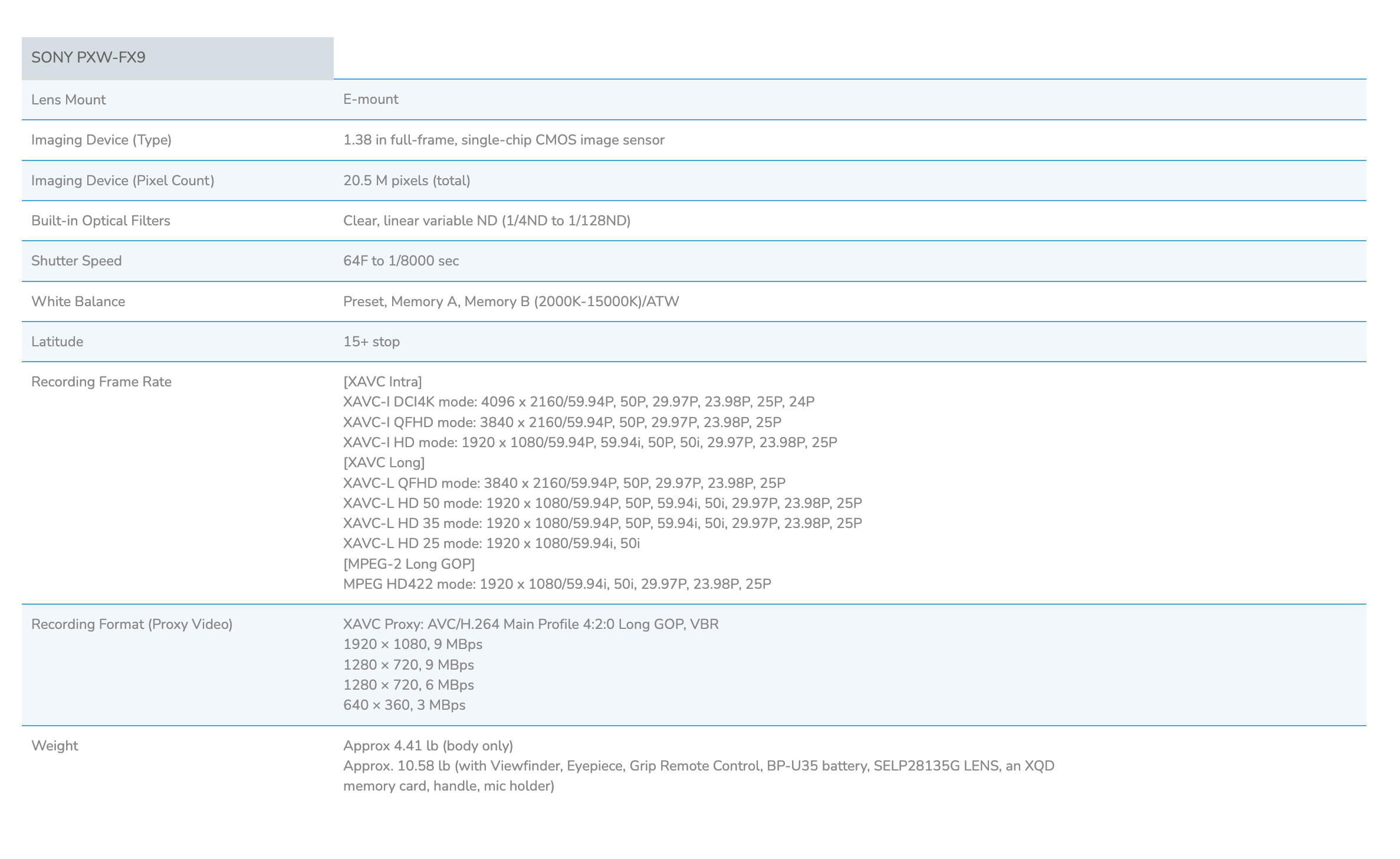Select the 64F to 1/8000 sec value

[x=401, y=261]
